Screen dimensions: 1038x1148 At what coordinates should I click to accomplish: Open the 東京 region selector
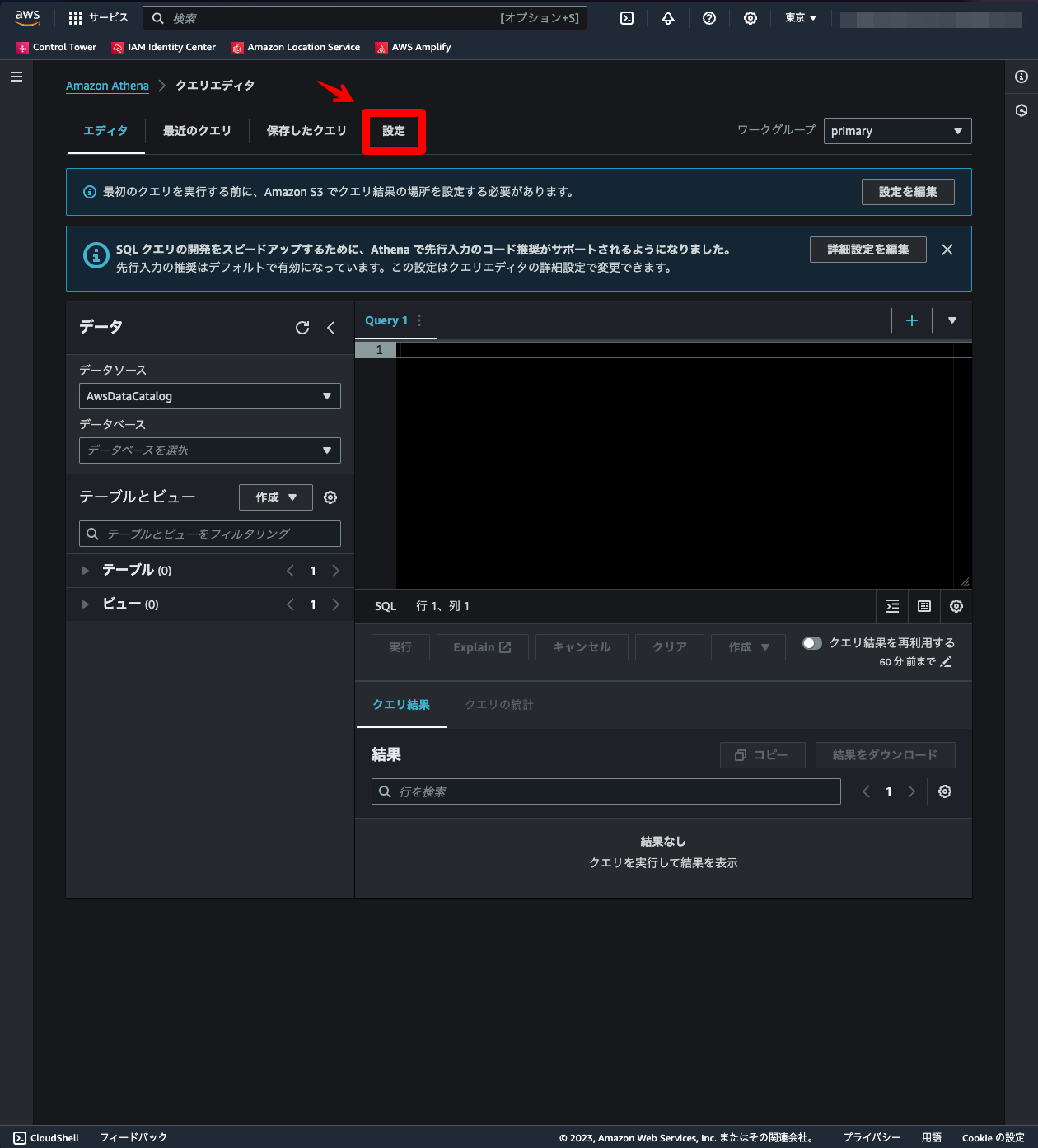click(801, 18)
